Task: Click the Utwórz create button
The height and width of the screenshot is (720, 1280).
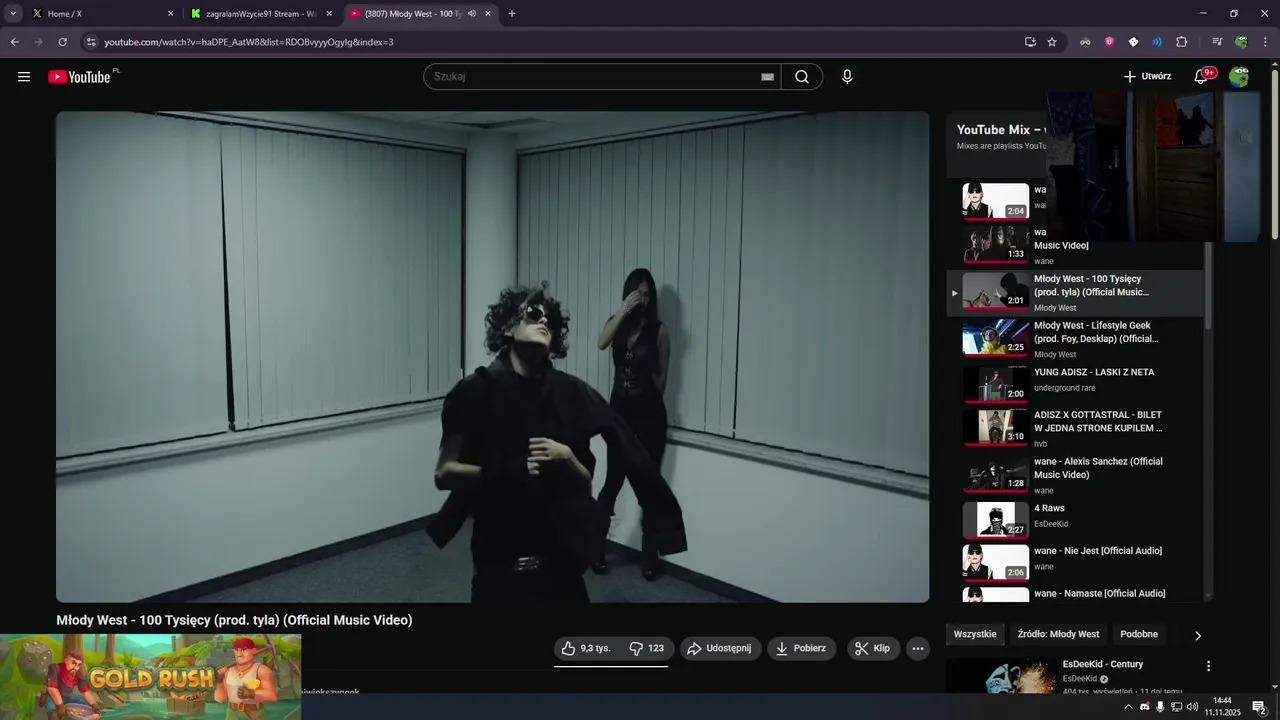Action: coord(1147,76)
